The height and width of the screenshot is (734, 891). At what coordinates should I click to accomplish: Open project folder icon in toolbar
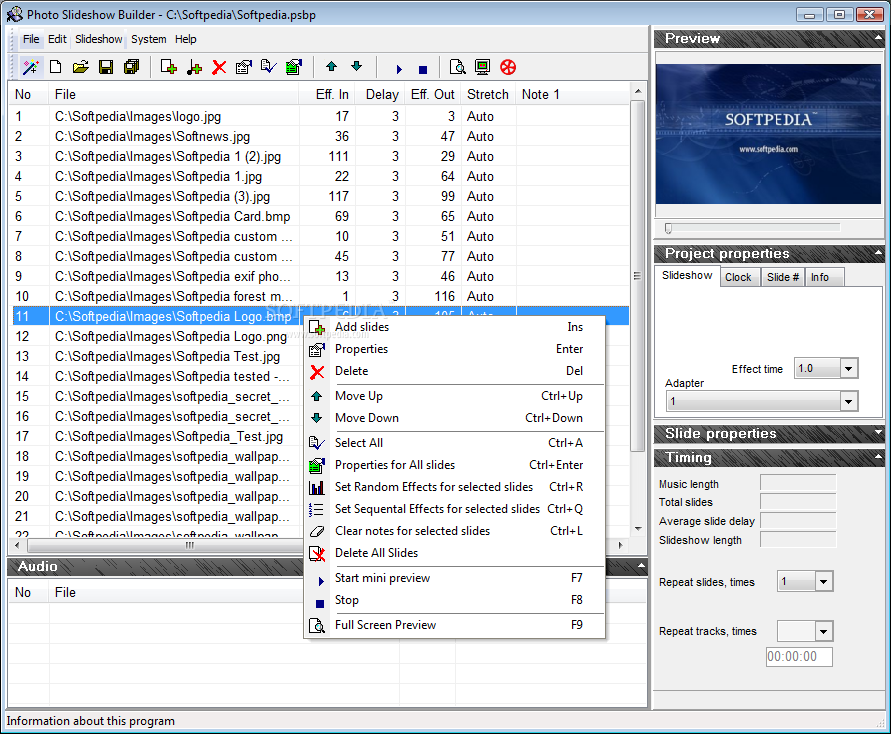[x=81, y=67]
